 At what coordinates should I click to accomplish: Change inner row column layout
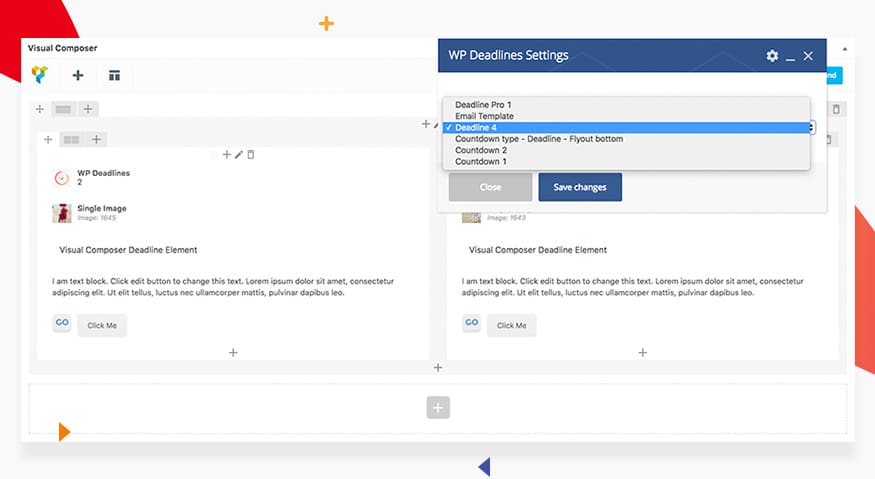coord(71,140)
